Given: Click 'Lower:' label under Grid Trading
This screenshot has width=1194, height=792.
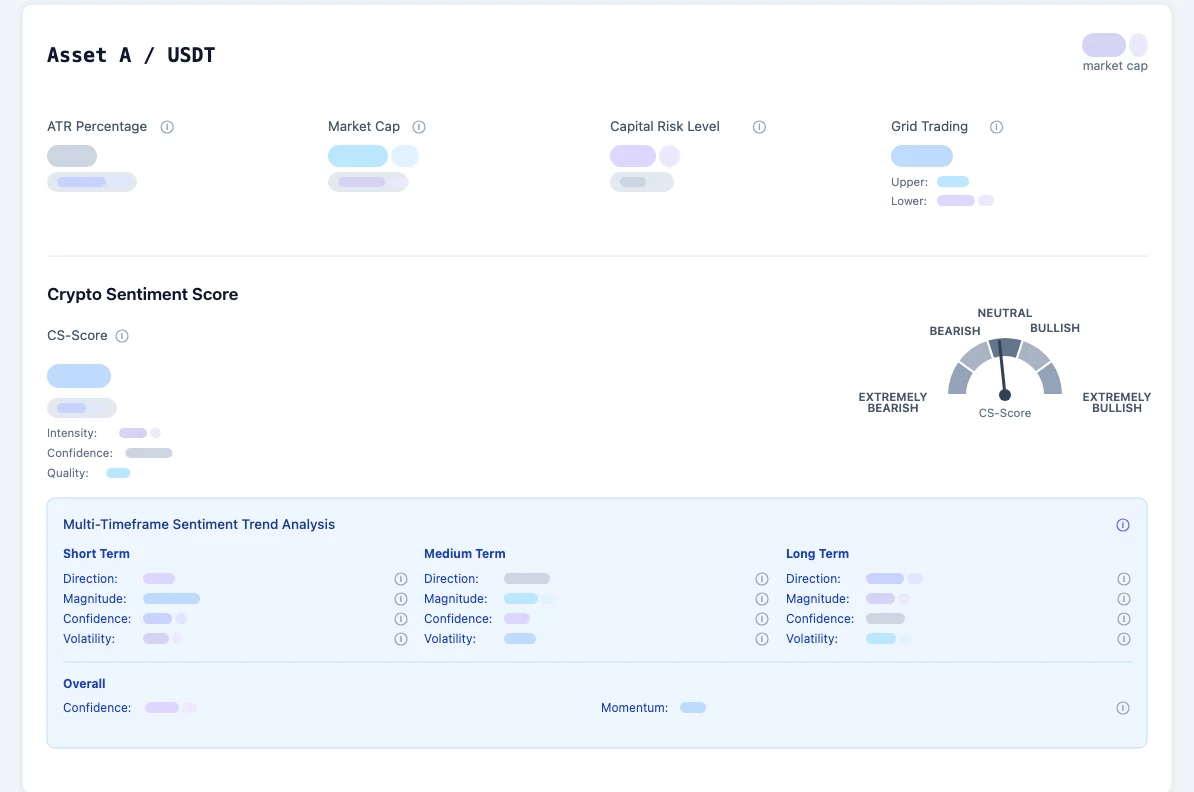Looking at the screenshot, I should pyautogui.click(x=908, y=201).
